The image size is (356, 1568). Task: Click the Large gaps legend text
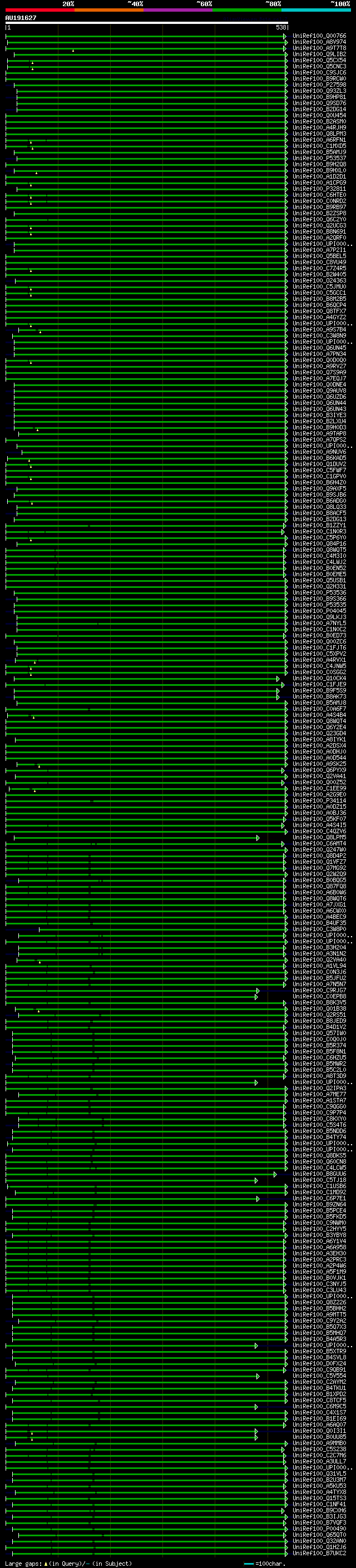click(23, 1564)
